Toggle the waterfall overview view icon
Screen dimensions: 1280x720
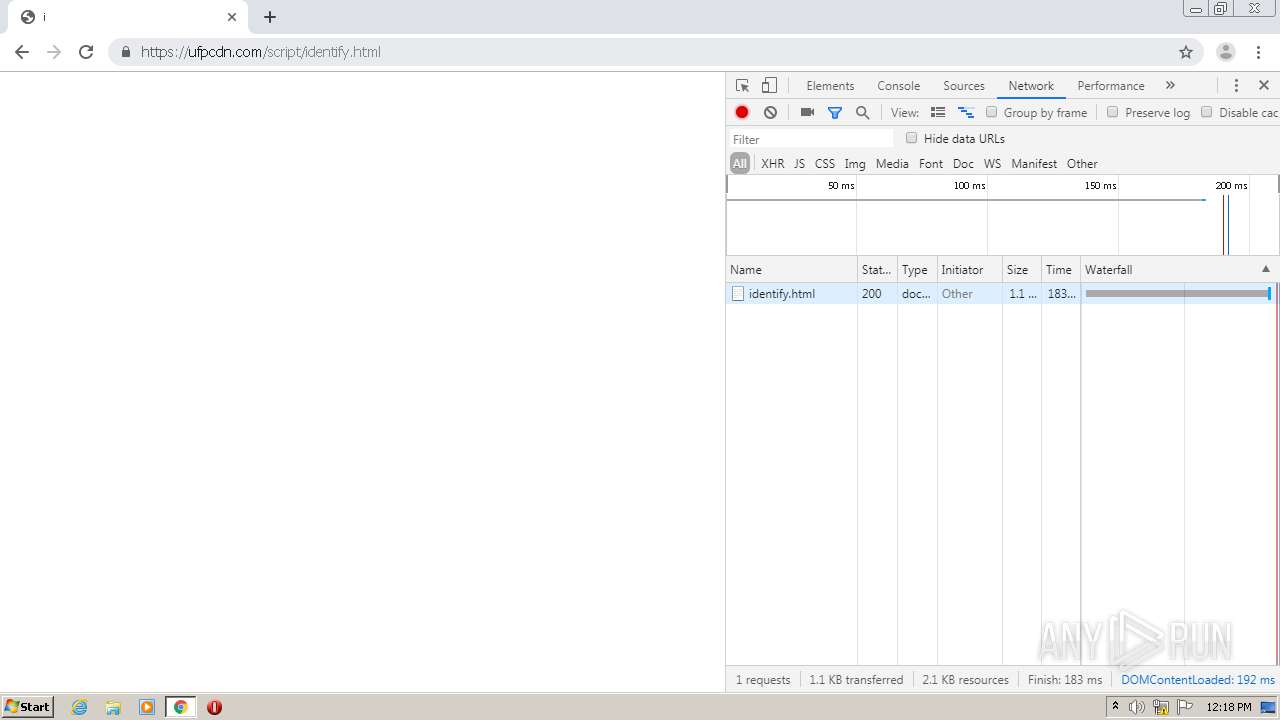click(x=966, y=113)
